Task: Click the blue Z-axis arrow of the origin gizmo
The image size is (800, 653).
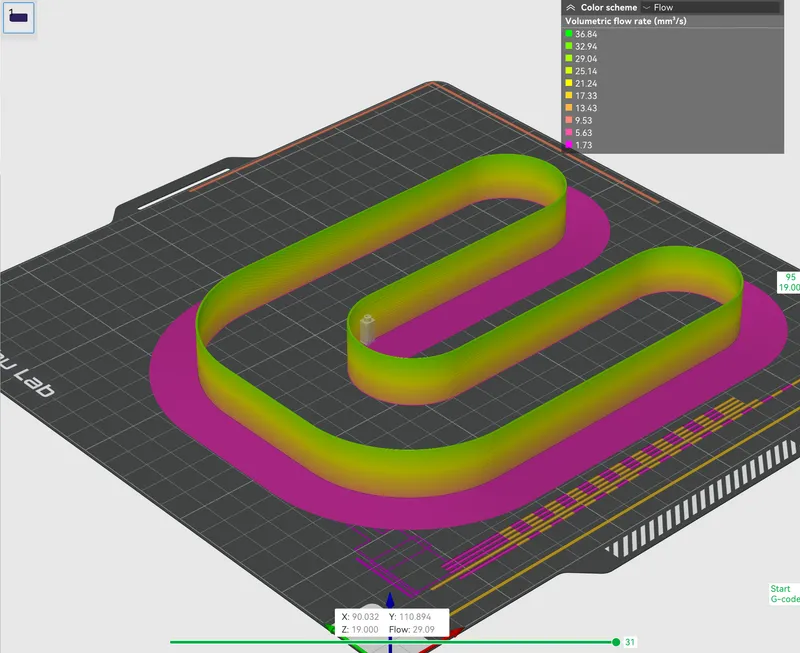Action: 390,600
